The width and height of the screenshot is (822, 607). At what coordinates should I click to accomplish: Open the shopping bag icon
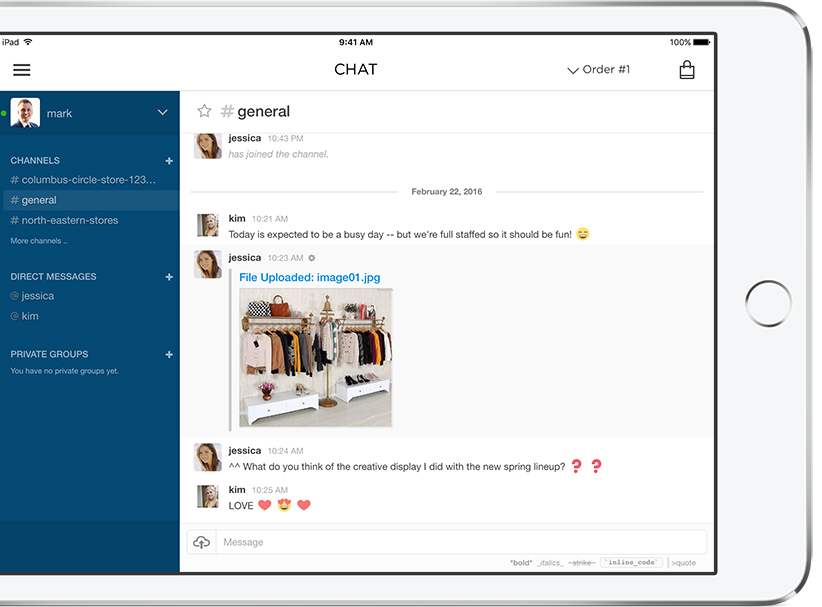point(687,70)
